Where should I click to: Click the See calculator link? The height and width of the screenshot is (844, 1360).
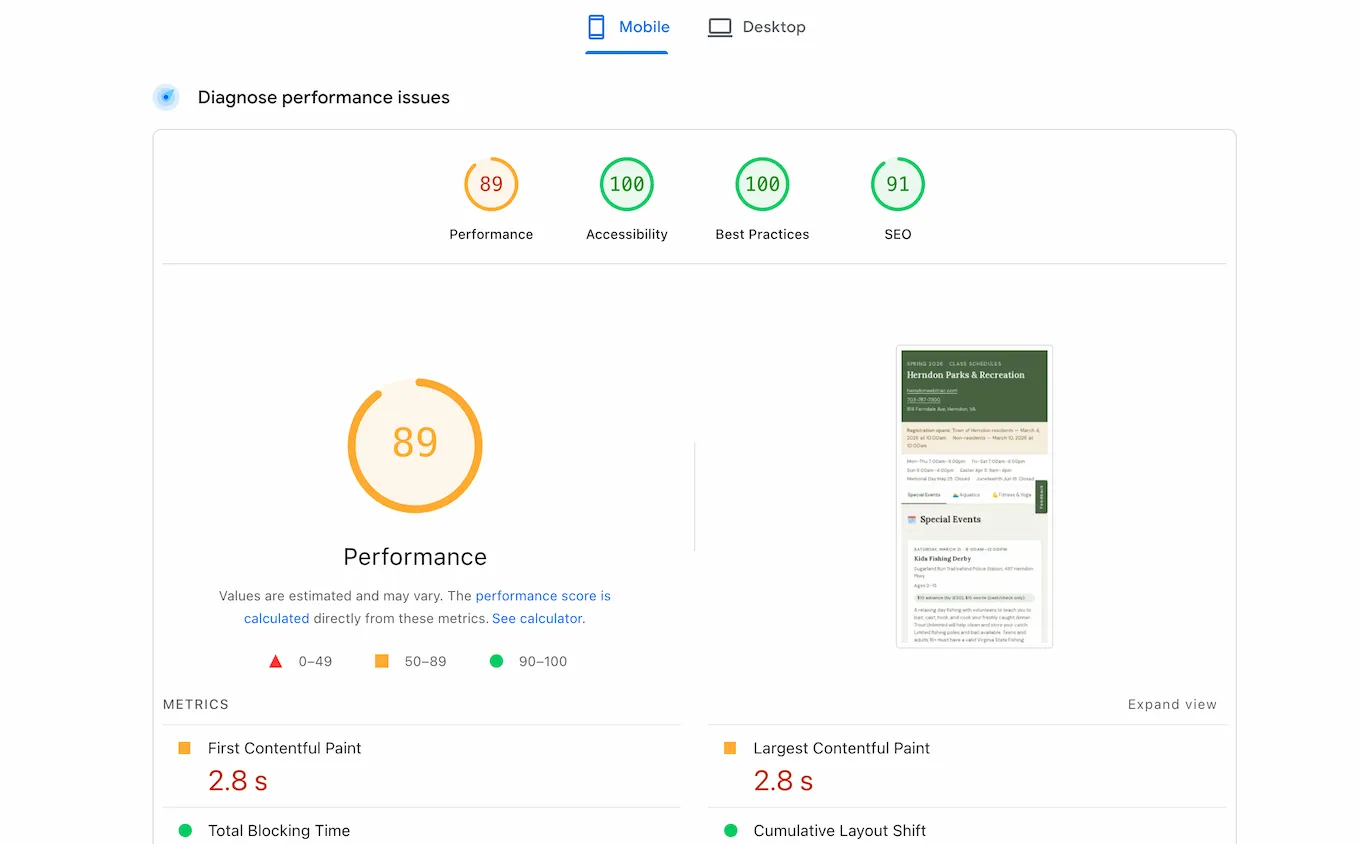pos(537,618)
